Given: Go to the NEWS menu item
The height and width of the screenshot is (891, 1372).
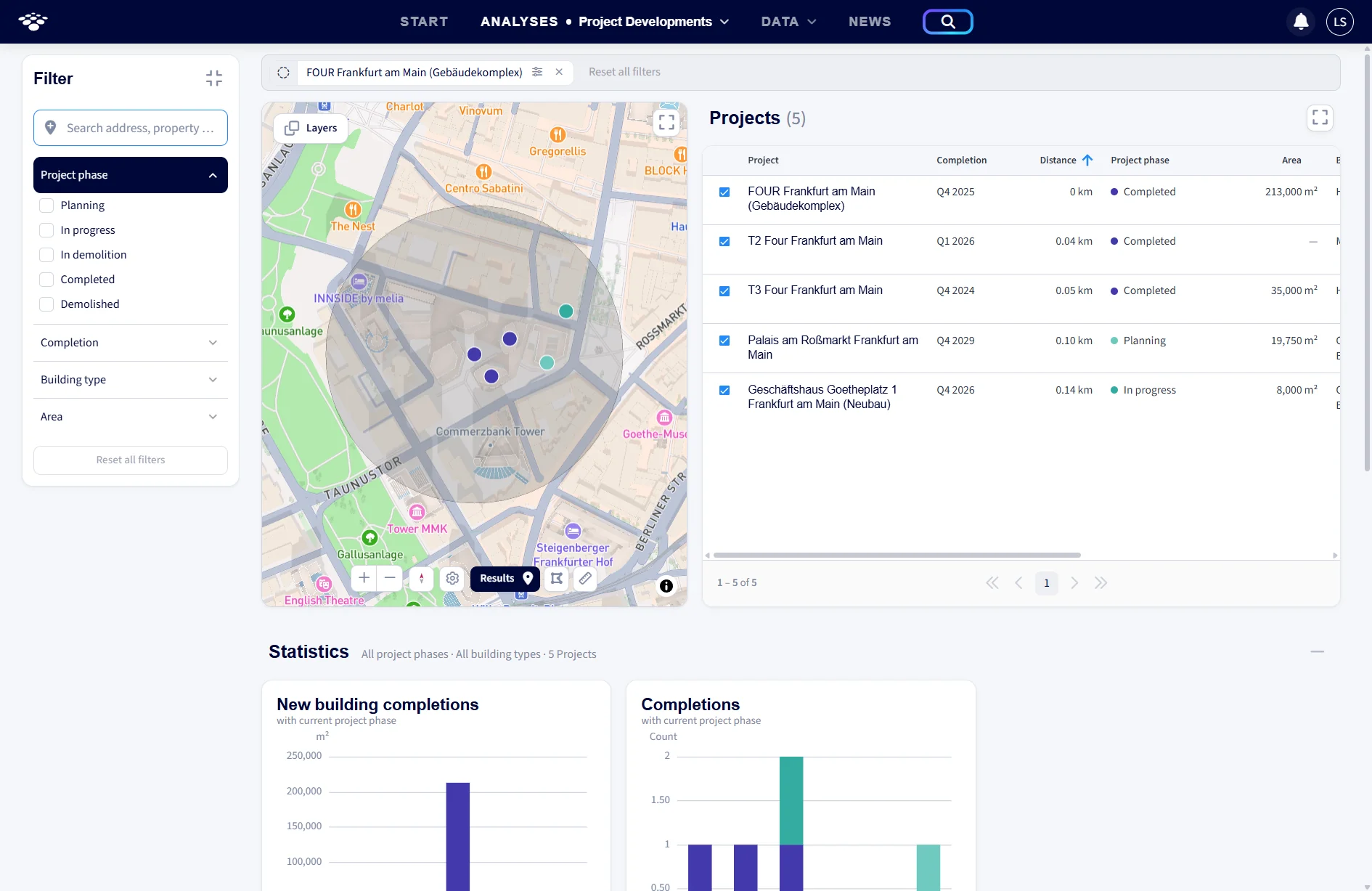Looking at the screenshot, I should click(870, 22).
